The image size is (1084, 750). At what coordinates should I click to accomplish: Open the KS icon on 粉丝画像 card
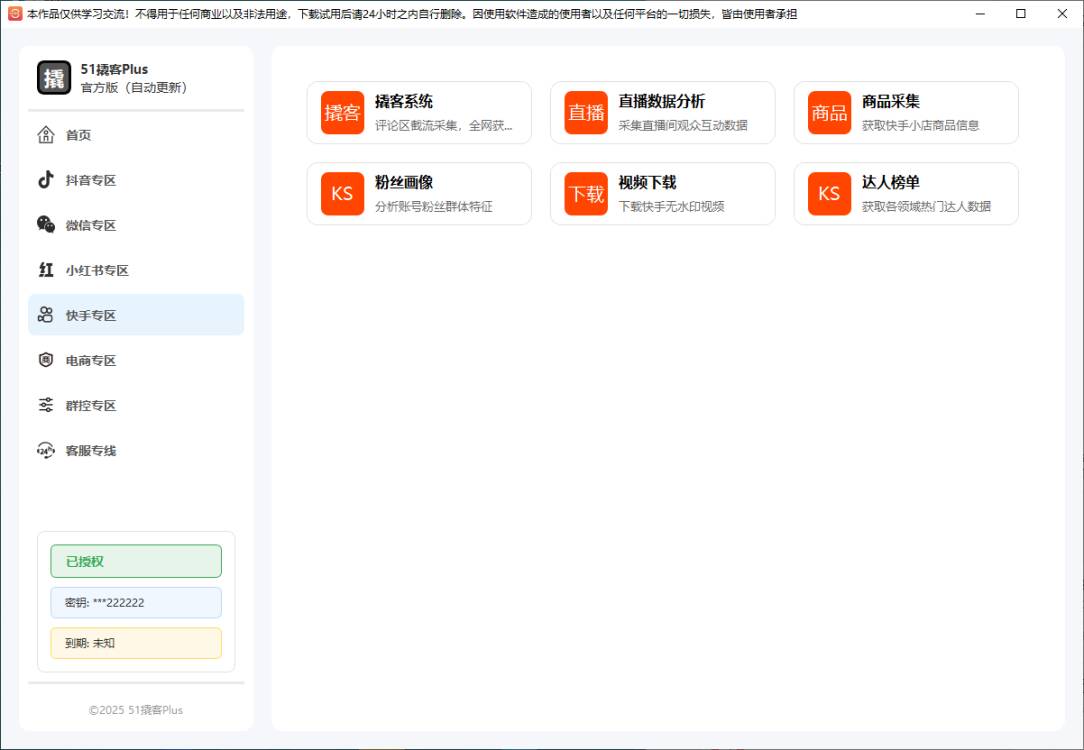pos(342,193)
